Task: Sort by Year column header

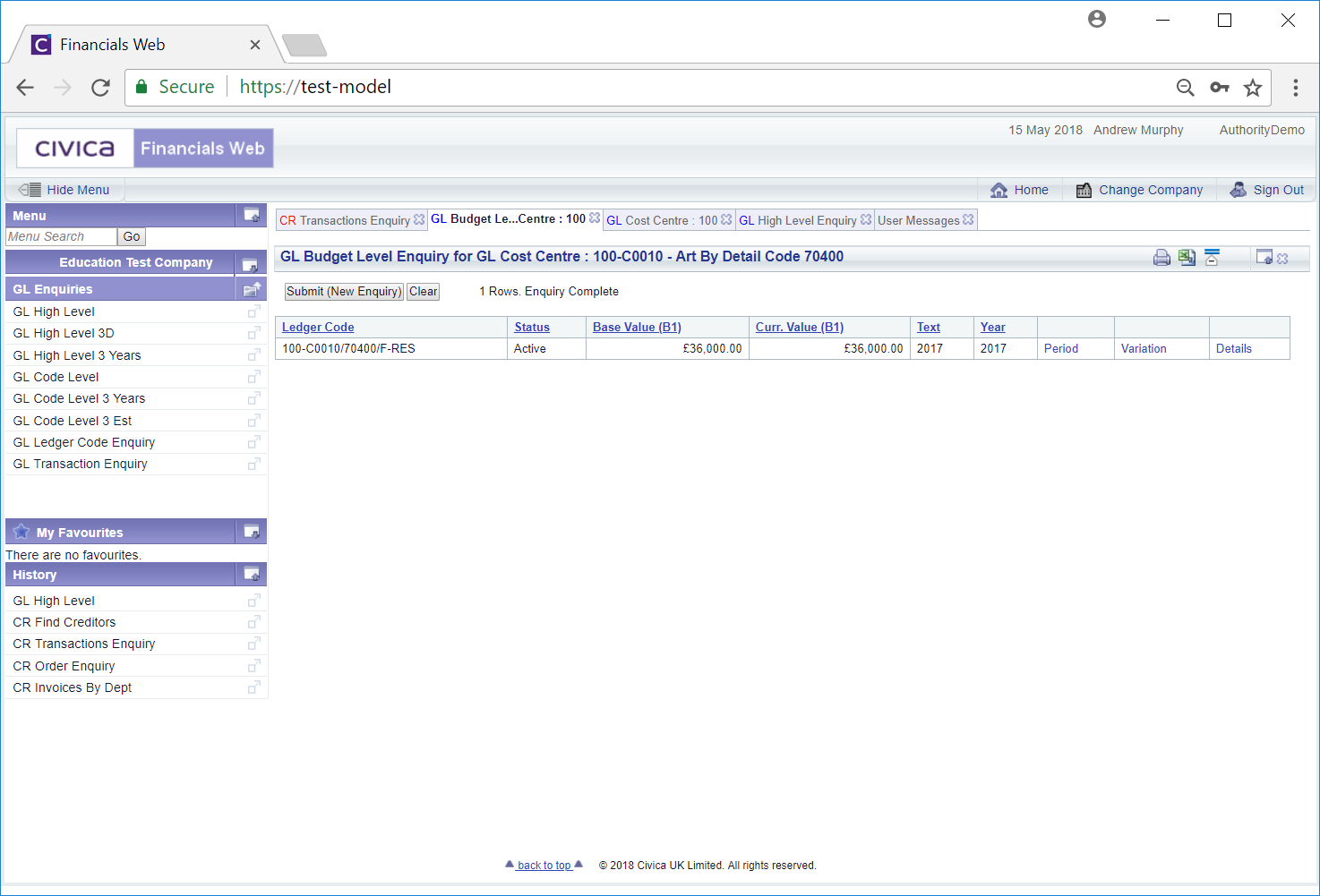Action: tap(993, 328)
